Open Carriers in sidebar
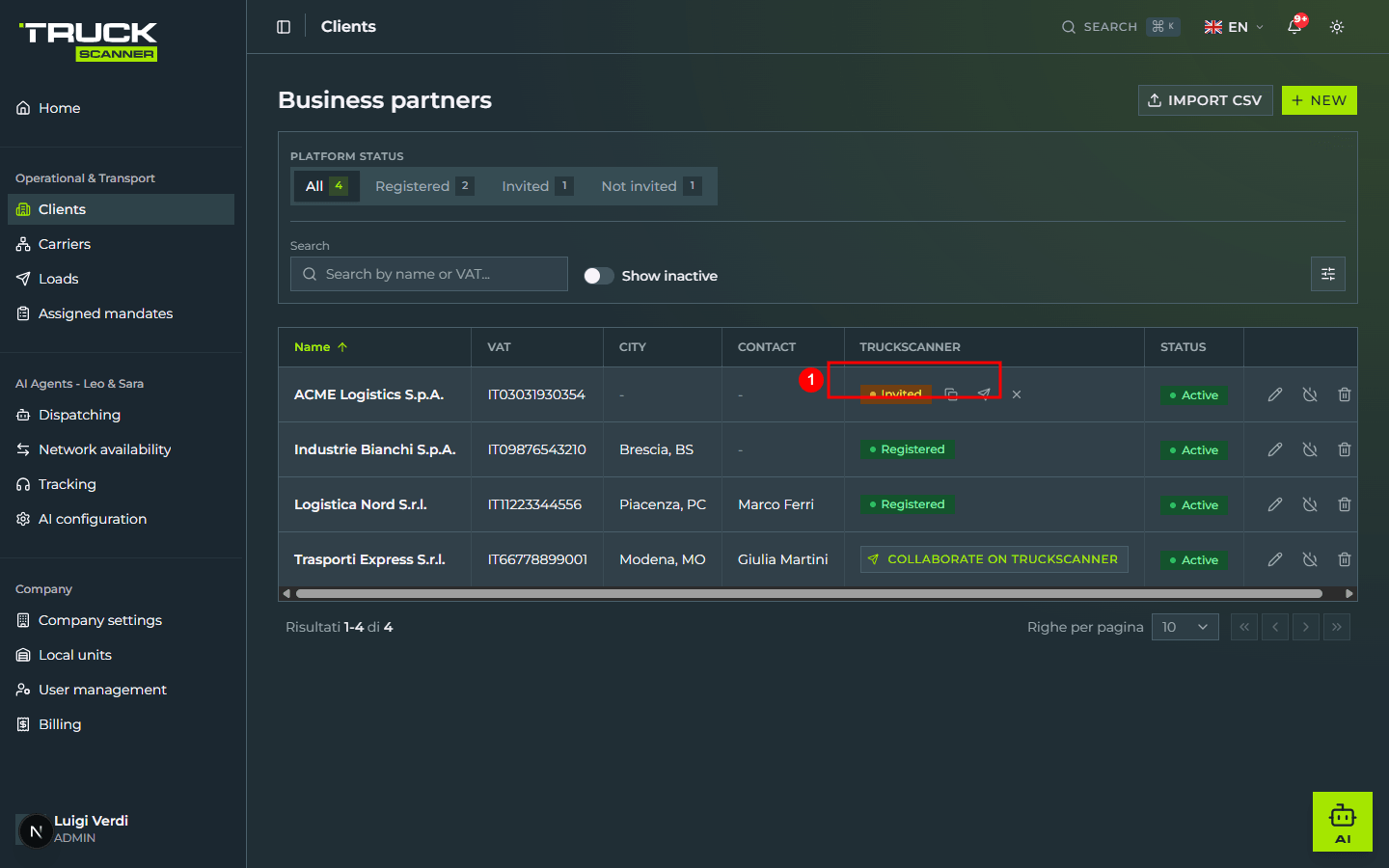Screen dimensions: 1389x868 [x=121, y=244]
